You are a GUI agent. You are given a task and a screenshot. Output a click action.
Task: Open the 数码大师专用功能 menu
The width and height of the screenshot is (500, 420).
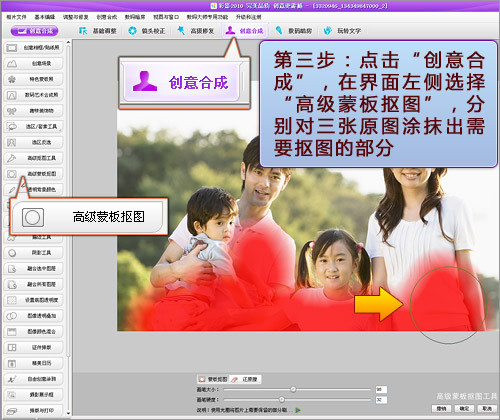[x=207, y=17]
